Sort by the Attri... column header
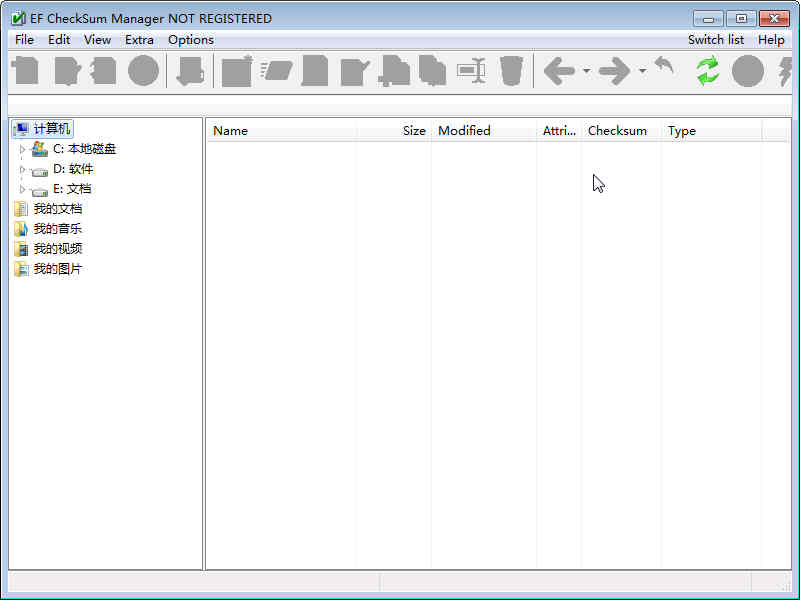Image resolution: width=800 pixels, height=600 pixels. coord(559,131)
